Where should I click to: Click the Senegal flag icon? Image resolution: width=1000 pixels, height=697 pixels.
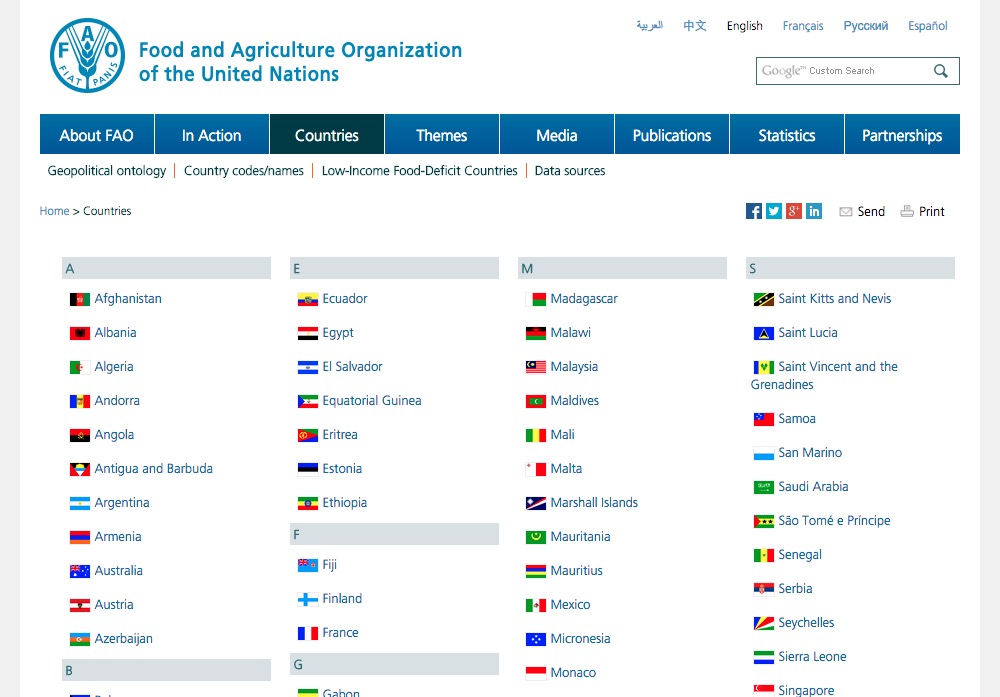(x=764, y=555)
